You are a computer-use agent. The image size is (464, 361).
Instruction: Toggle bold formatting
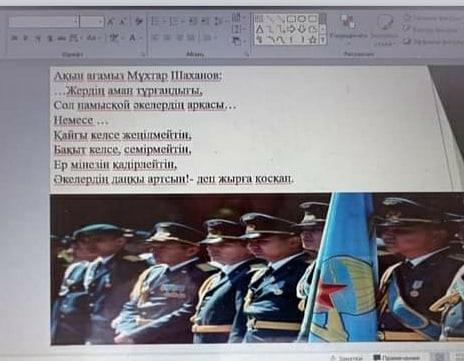point(14,38)
